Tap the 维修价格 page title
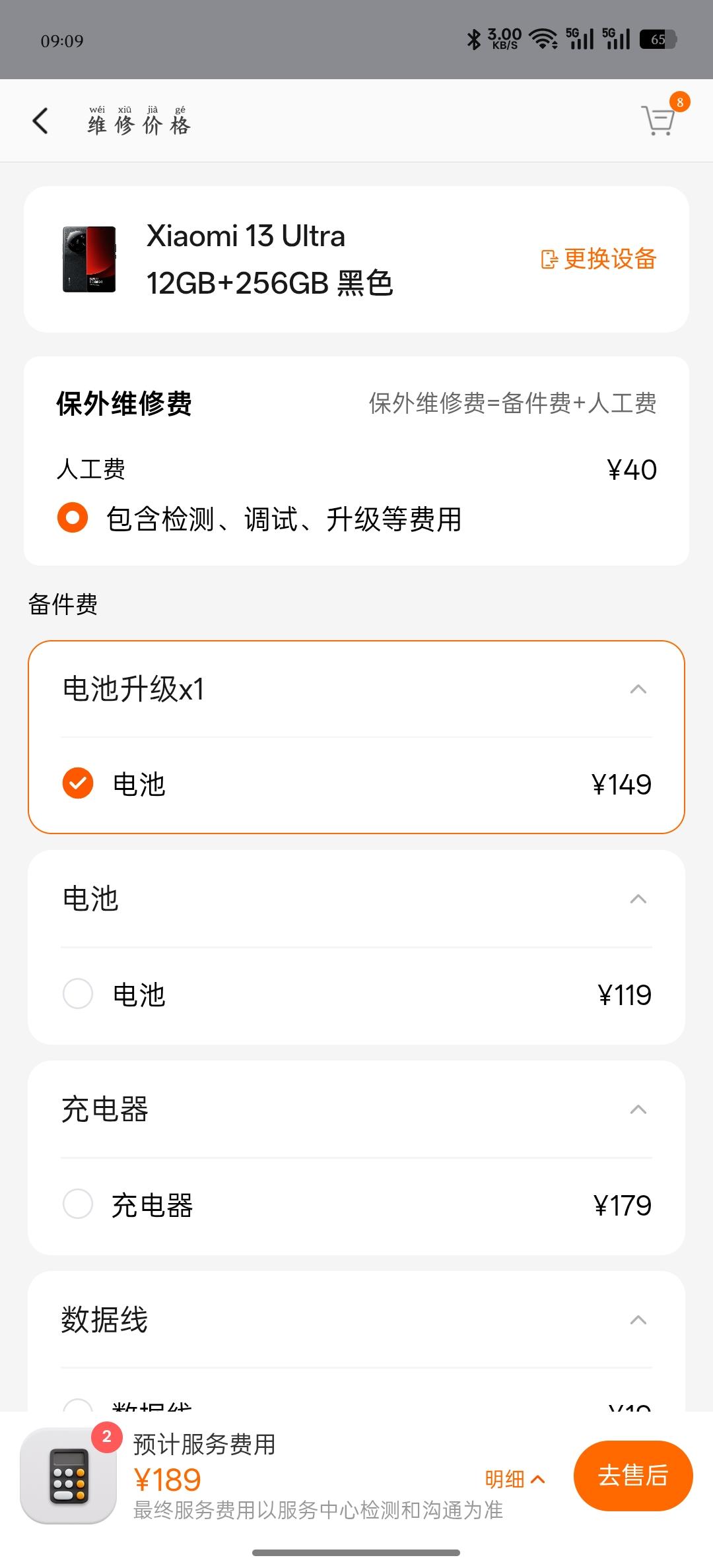713x1568 pixels. pyautogui.click(x=139, y=121)
